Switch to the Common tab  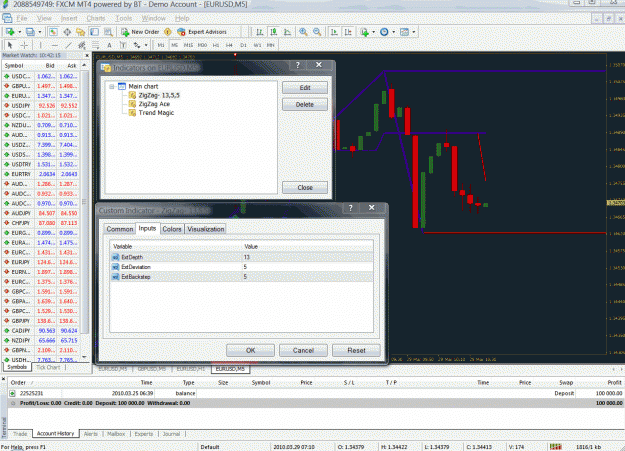point(120,229)
